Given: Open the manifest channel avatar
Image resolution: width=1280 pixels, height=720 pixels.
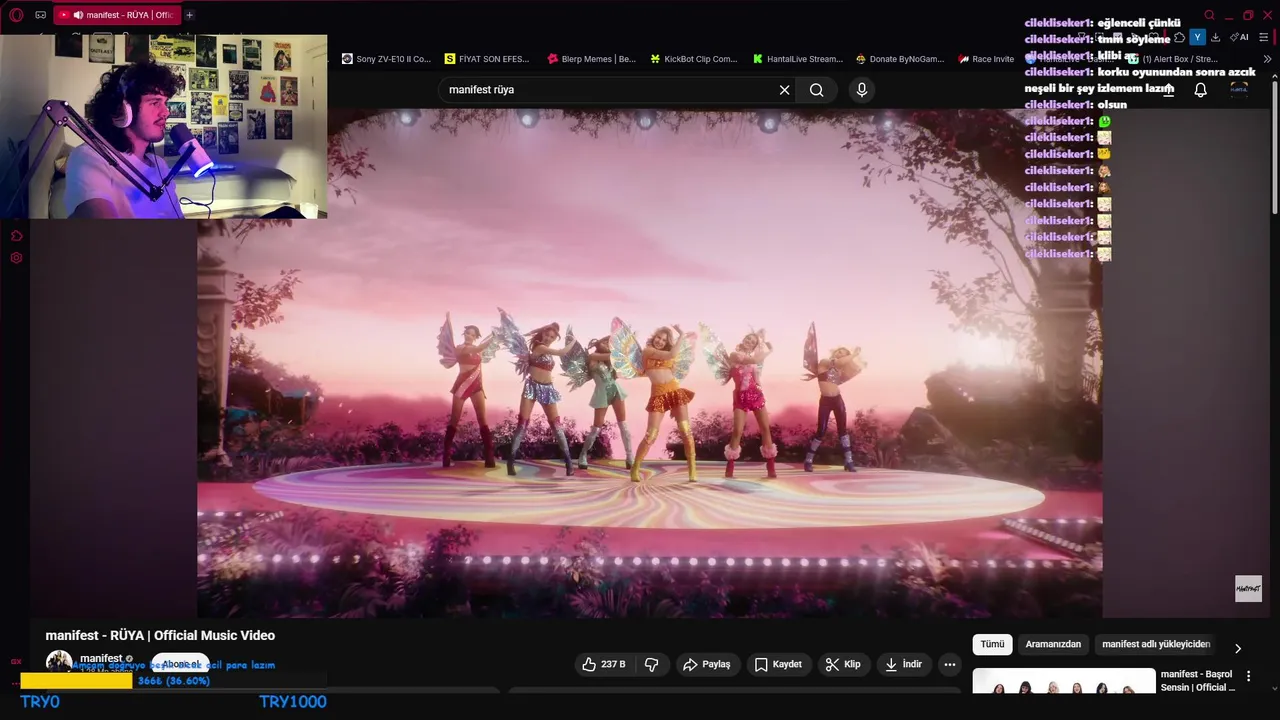Looking at the screenshot, I should 59,661.
